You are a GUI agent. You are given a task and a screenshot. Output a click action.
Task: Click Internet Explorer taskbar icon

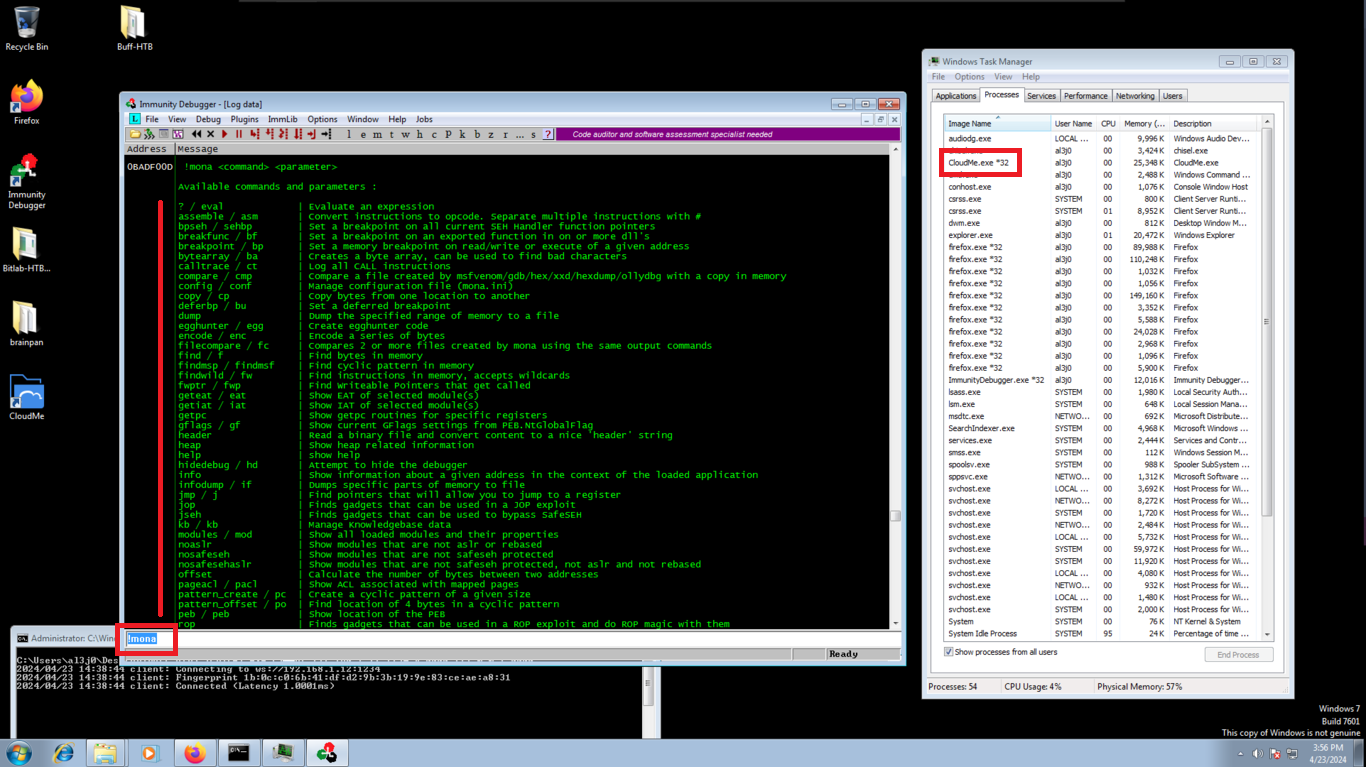coord(63,752)
